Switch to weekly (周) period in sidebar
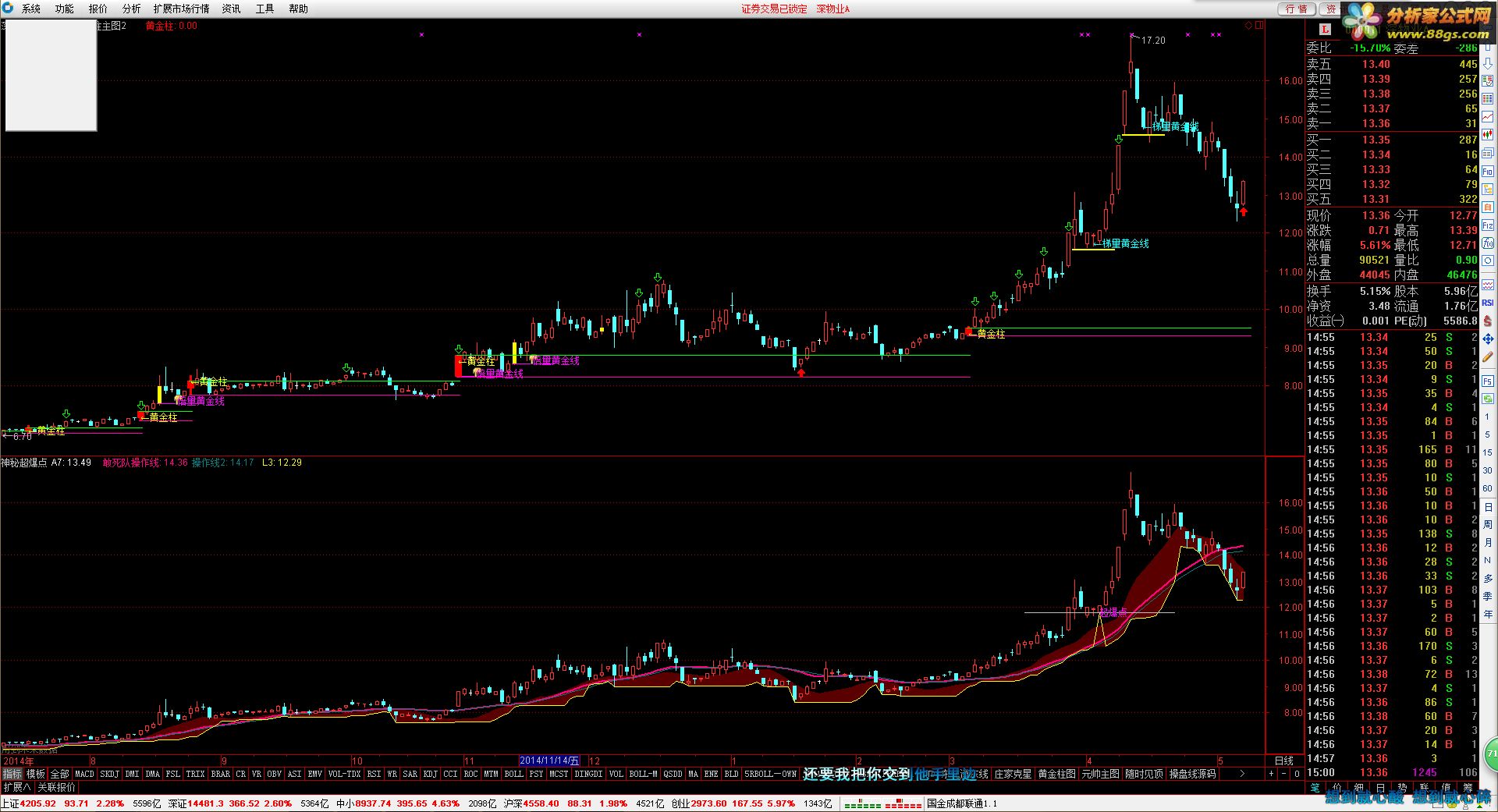 point(1488,524)
